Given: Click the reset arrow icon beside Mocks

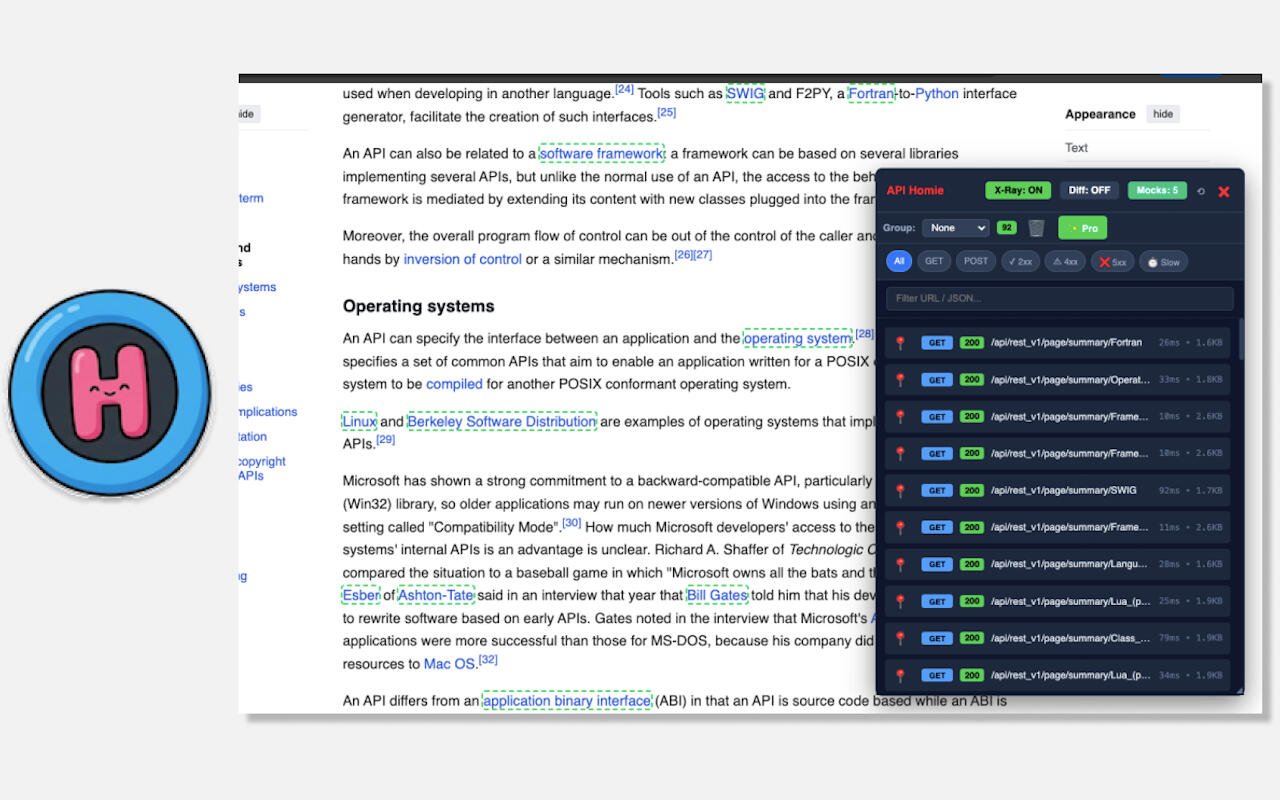Looking at the screenshot, I should (x=1201, y=191).
